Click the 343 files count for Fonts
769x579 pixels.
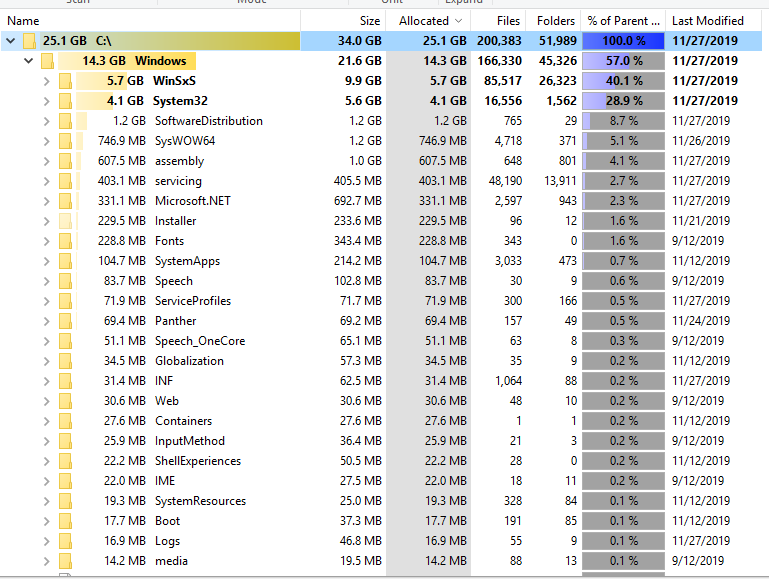(x=513, y=241)
